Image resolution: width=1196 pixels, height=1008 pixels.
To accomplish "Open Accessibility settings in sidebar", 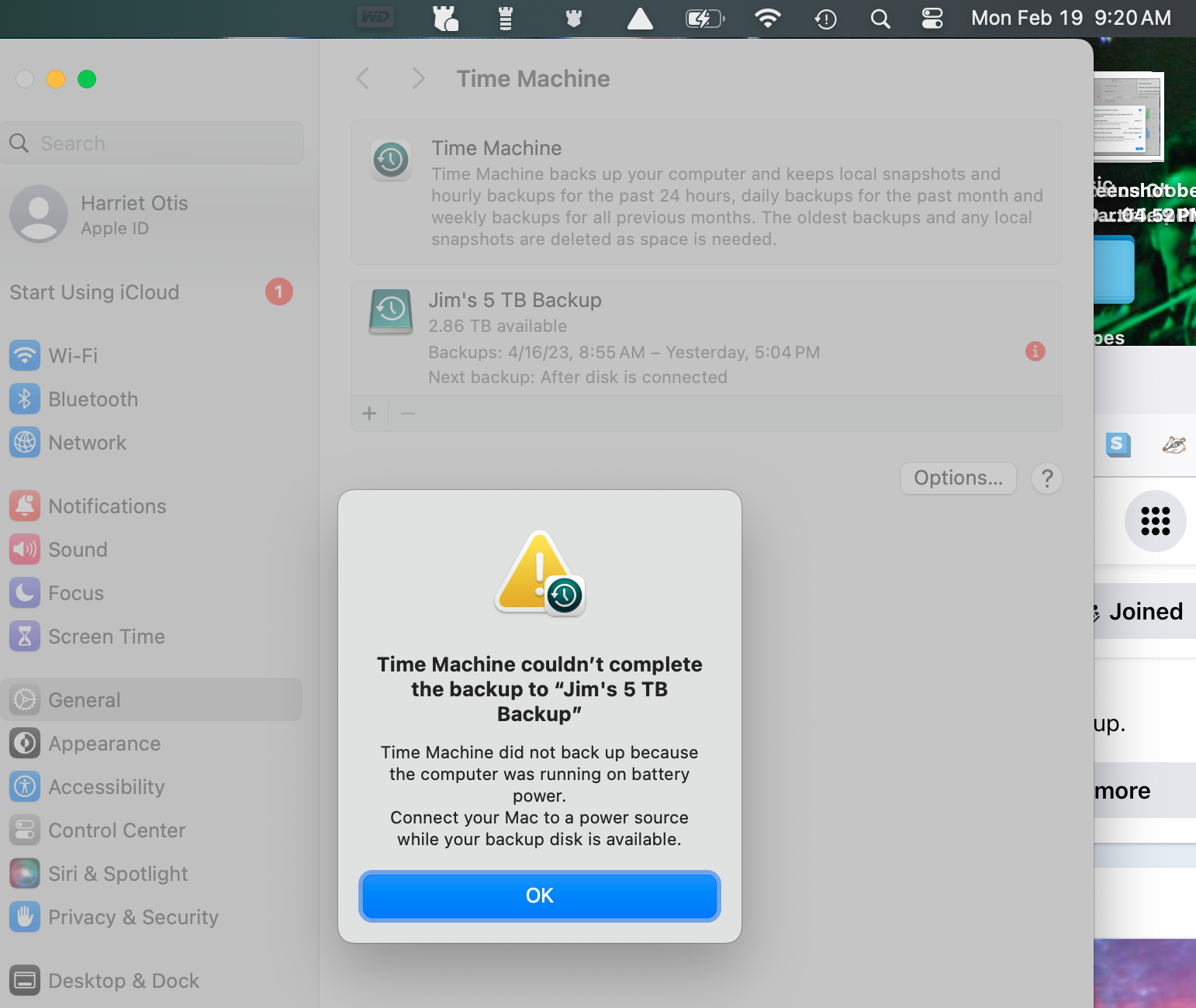I will point(152,787).
